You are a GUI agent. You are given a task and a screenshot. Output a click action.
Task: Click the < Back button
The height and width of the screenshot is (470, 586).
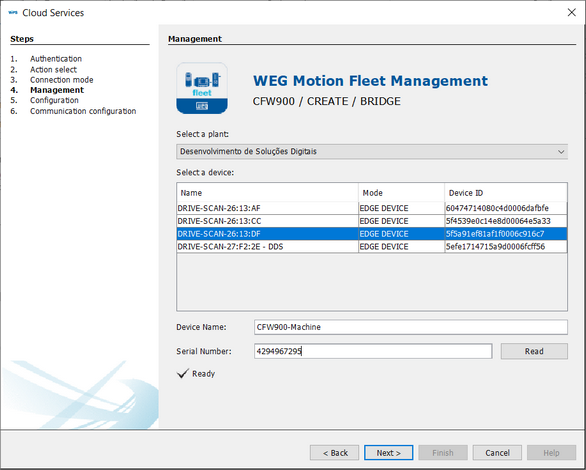[x=334, y=452]
